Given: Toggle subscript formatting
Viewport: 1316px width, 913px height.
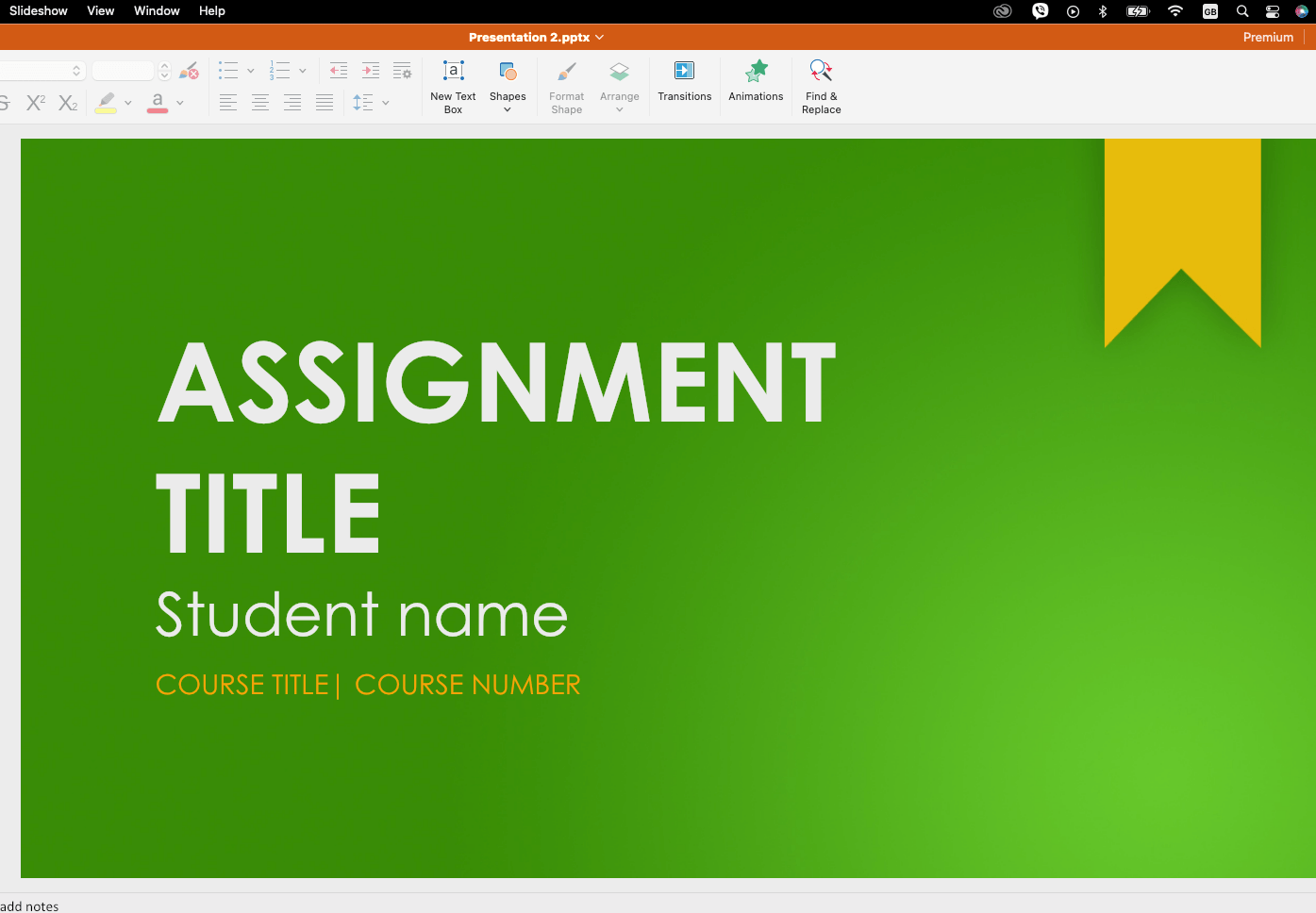Looking at the screenshot, I should (x=68, y=103).
